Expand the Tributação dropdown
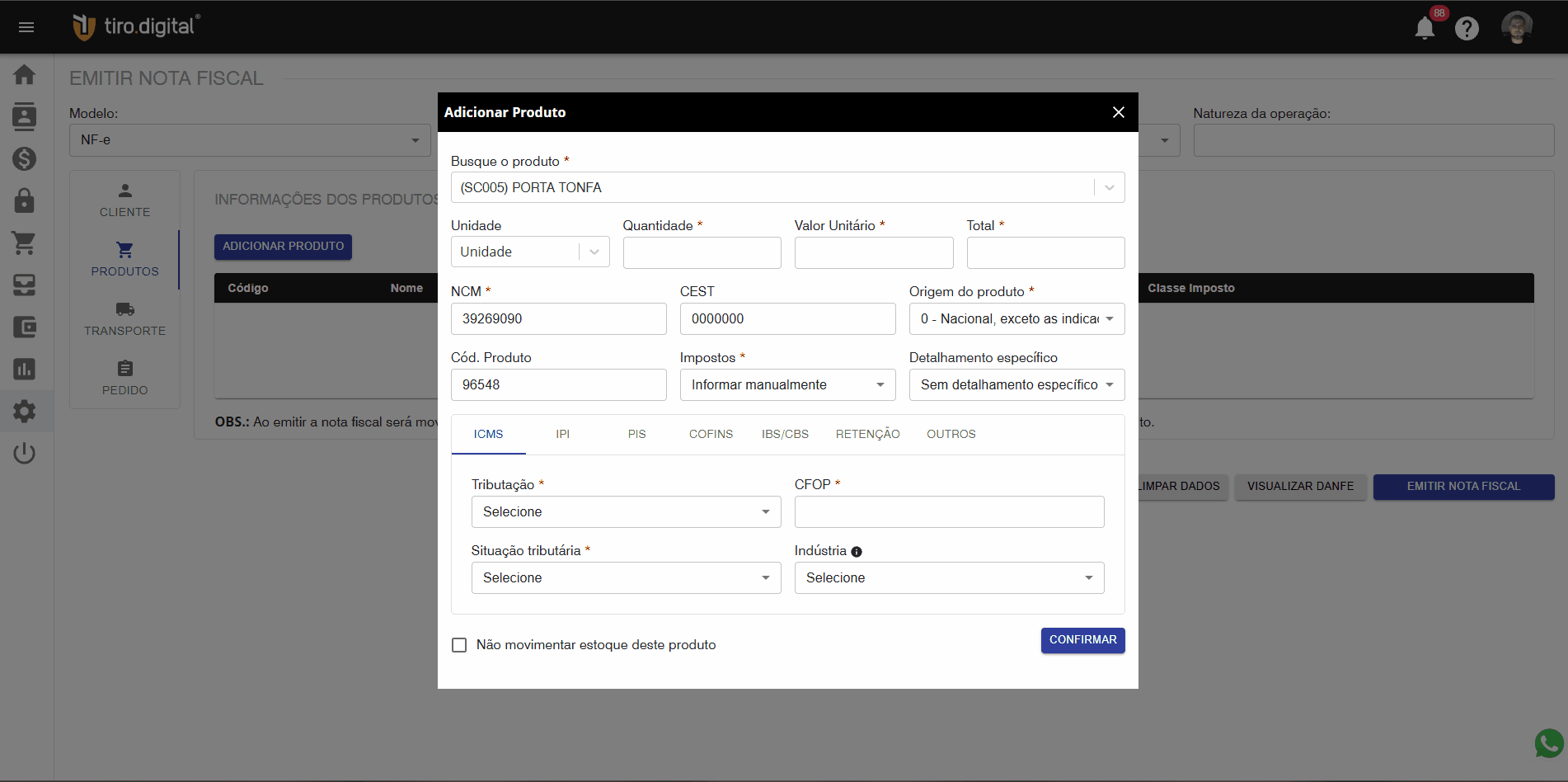1568x782 pixels. (626, 511)
